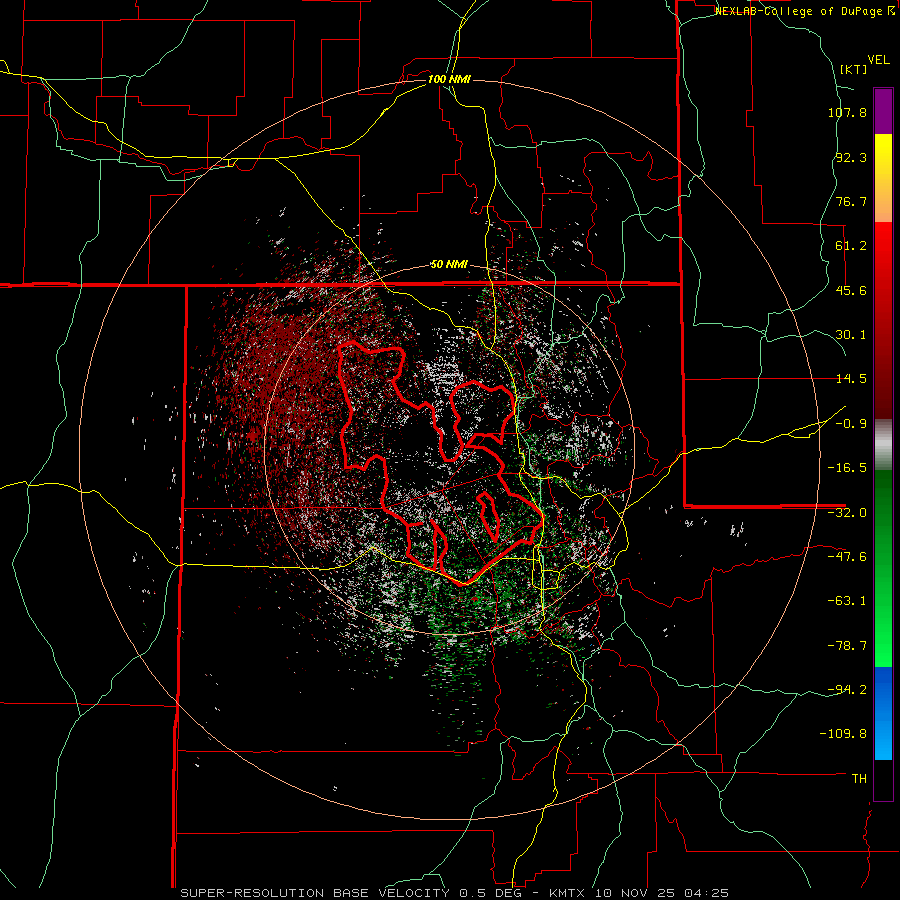Click the 76.7 value on the velocity scale
900x900 pixels.
pos(851,201)
